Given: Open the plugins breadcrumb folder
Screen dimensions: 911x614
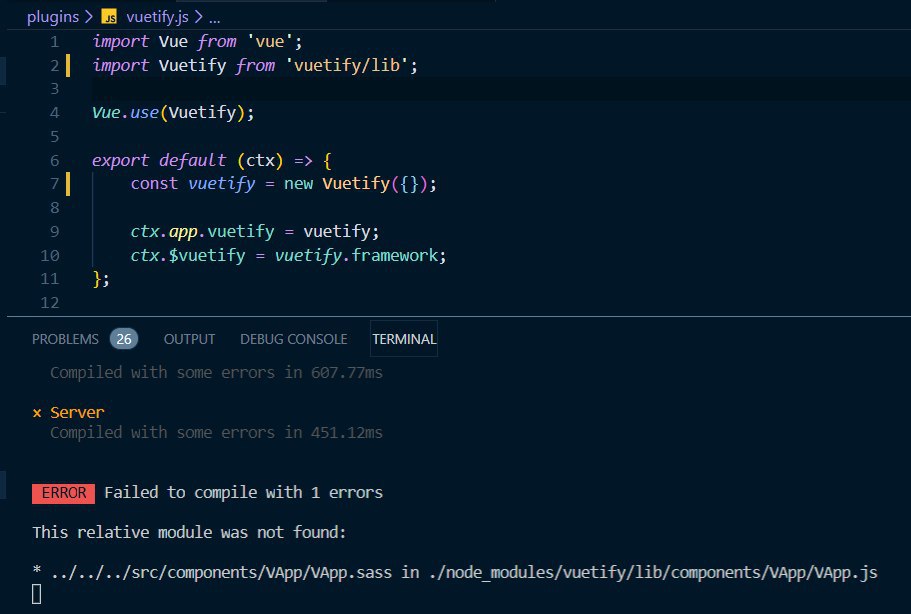Looking at the screenshot, I should tap(52, 17).
